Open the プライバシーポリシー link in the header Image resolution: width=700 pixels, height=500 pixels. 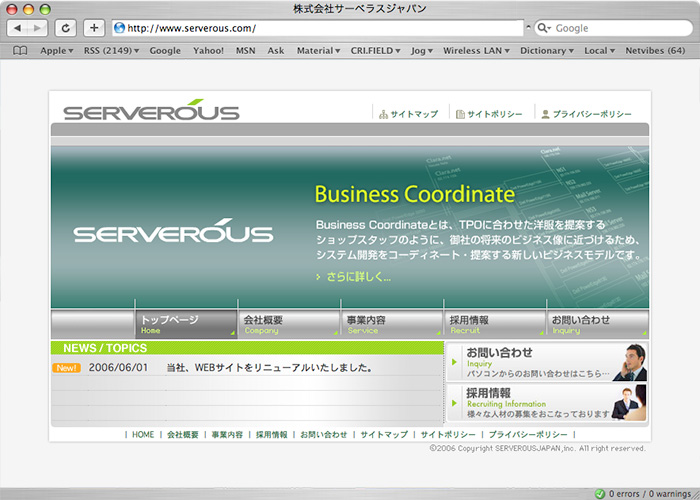click(592, 114)
